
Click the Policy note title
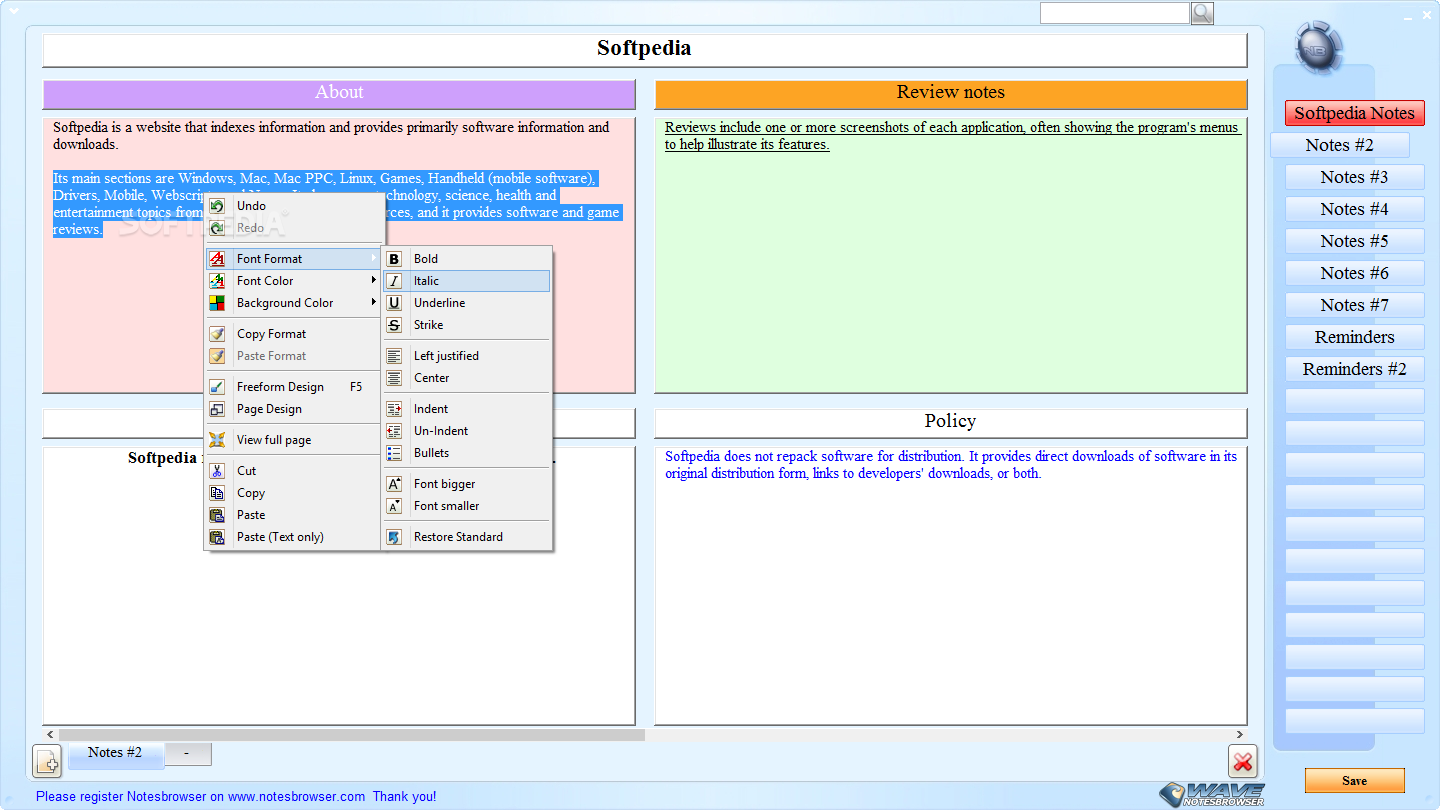950,422
